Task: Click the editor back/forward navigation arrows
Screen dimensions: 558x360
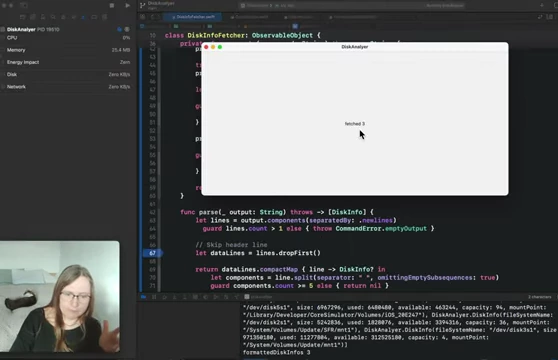Action: click(x=156, y=17)
